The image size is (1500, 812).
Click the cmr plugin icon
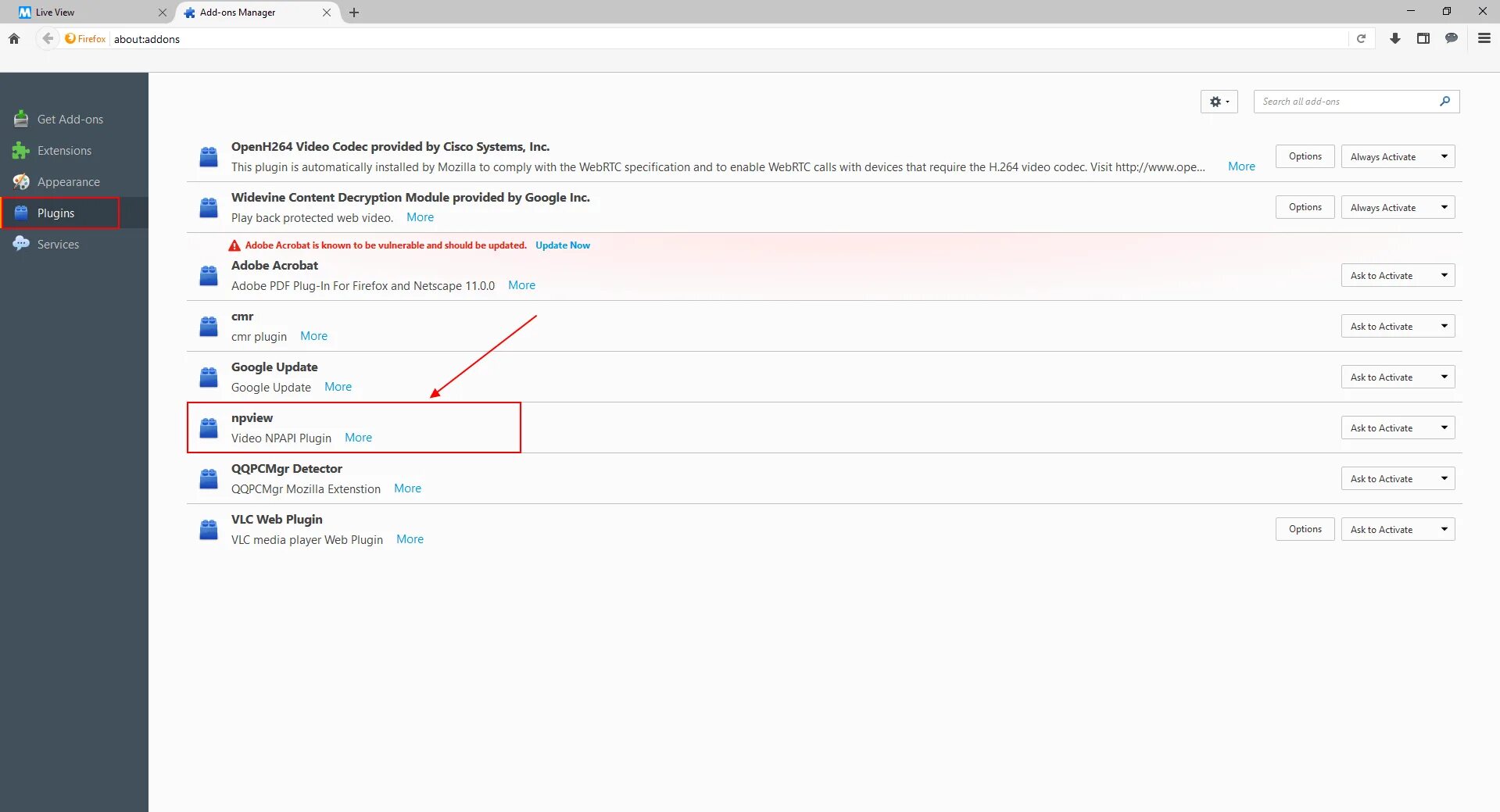[209, 327]
